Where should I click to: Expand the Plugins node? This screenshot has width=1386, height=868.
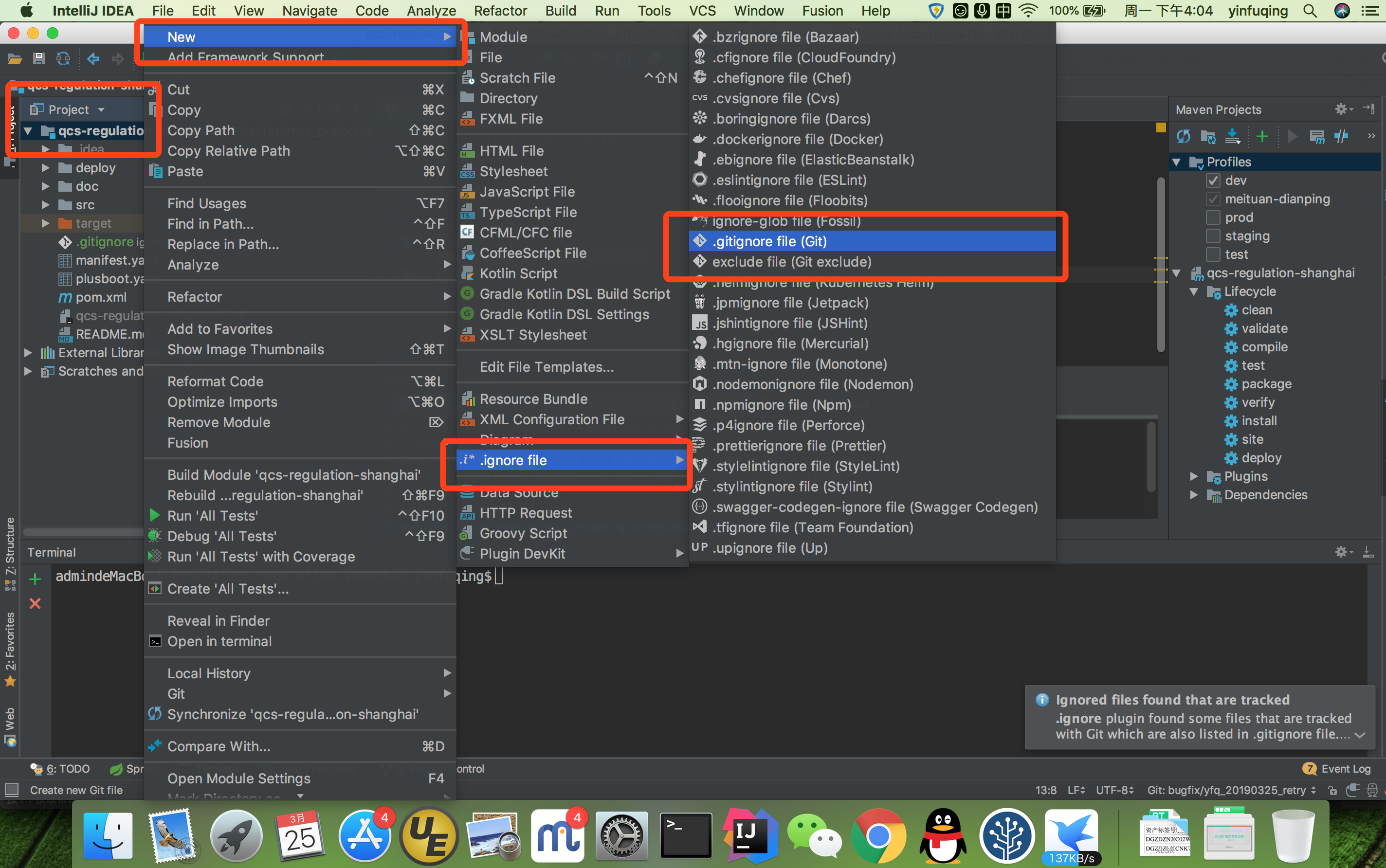pos(1195,476)
